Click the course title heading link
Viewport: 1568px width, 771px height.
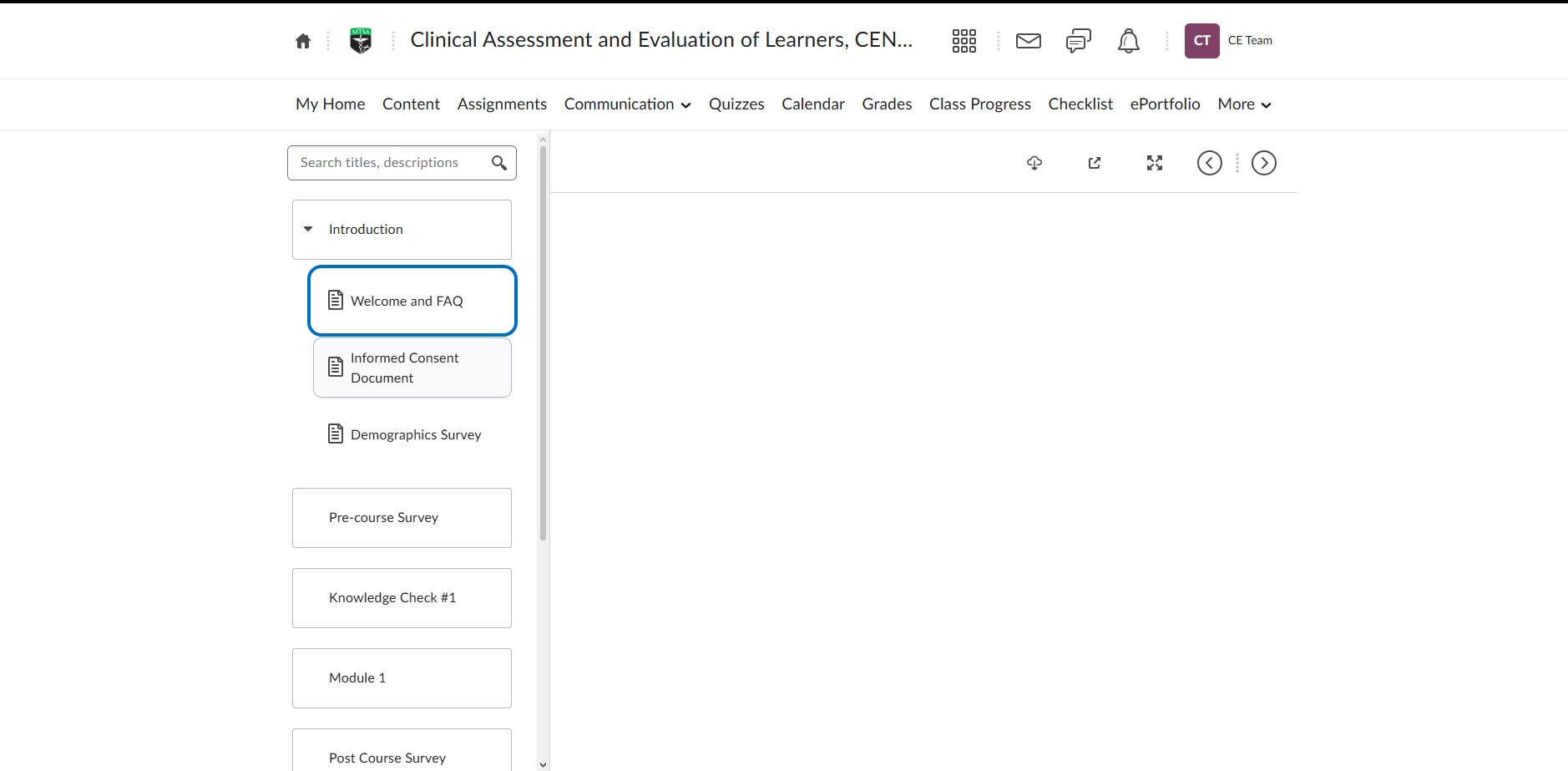tap(661, 40)
